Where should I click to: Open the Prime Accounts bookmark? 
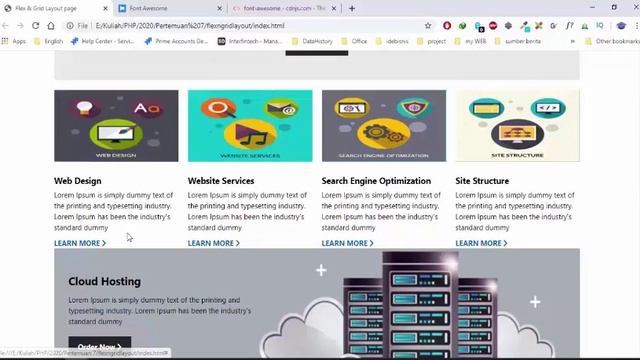pyautogui.click(x=176, y=41)
